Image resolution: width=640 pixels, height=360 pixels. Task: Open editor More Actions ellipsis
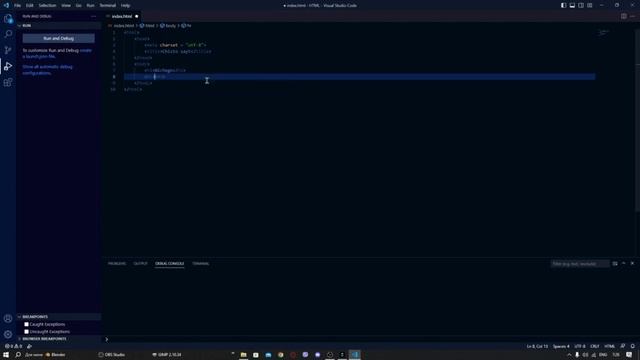[x=632, y=16]
